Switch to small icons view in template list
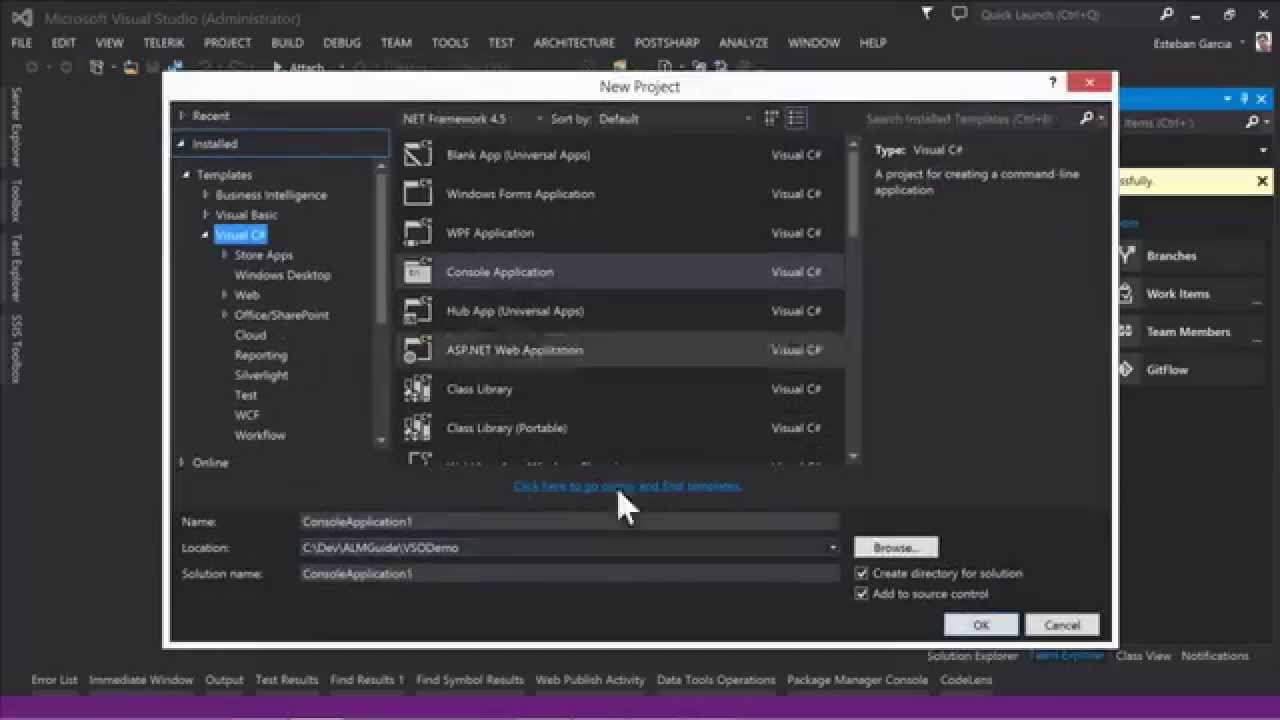 [x=771, y=118]
